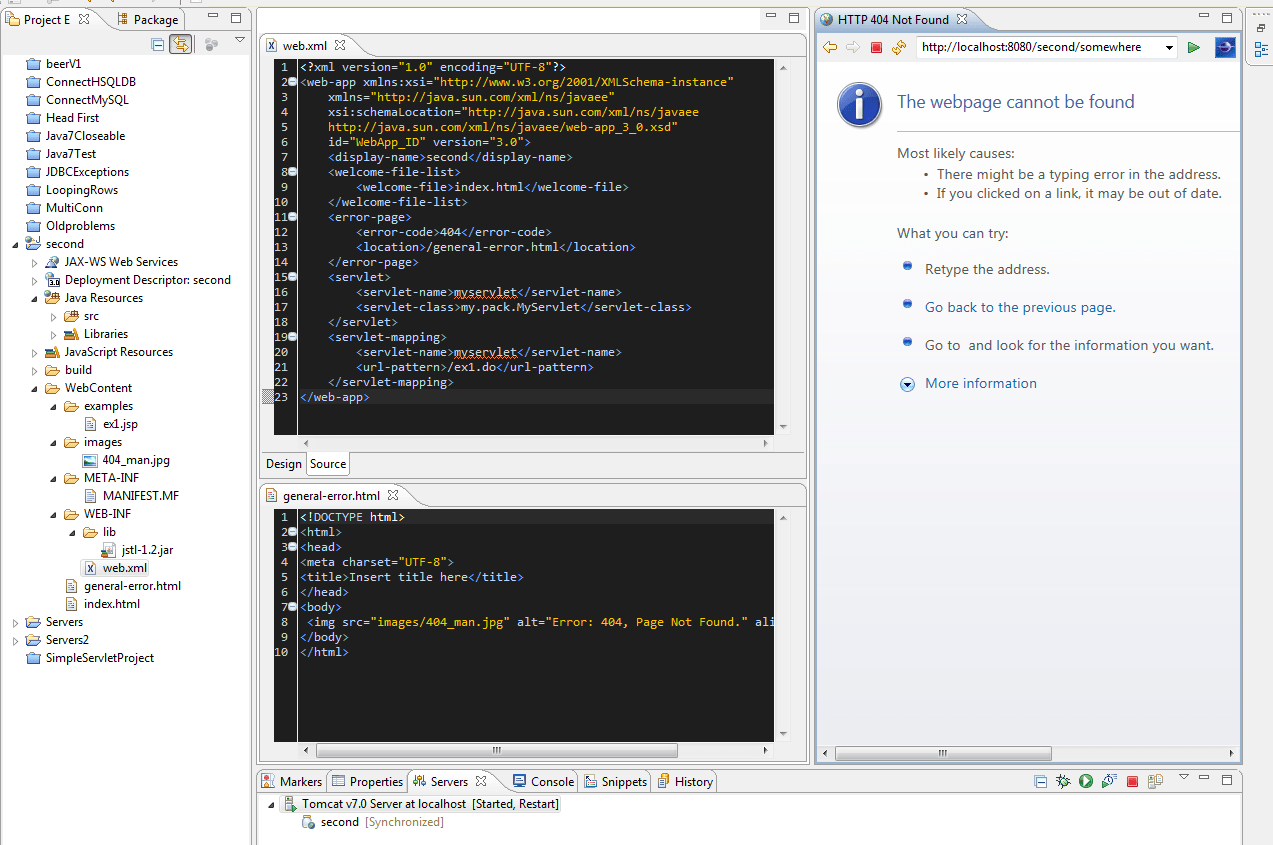Toggle Link with Editor in Project Explorer
Screen dimensions: 1273x845
[x=181, y=43]
